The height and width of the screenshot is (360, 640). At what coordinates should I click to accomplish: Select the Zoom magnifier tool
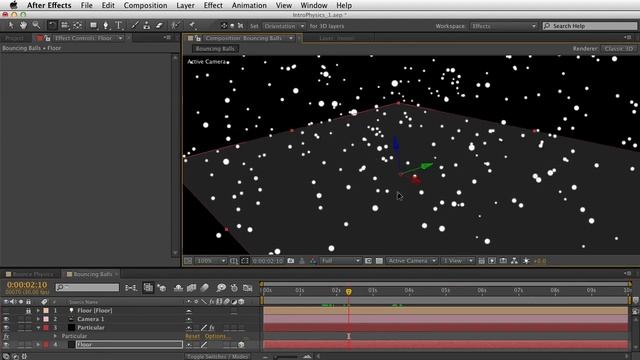point(36,25)
